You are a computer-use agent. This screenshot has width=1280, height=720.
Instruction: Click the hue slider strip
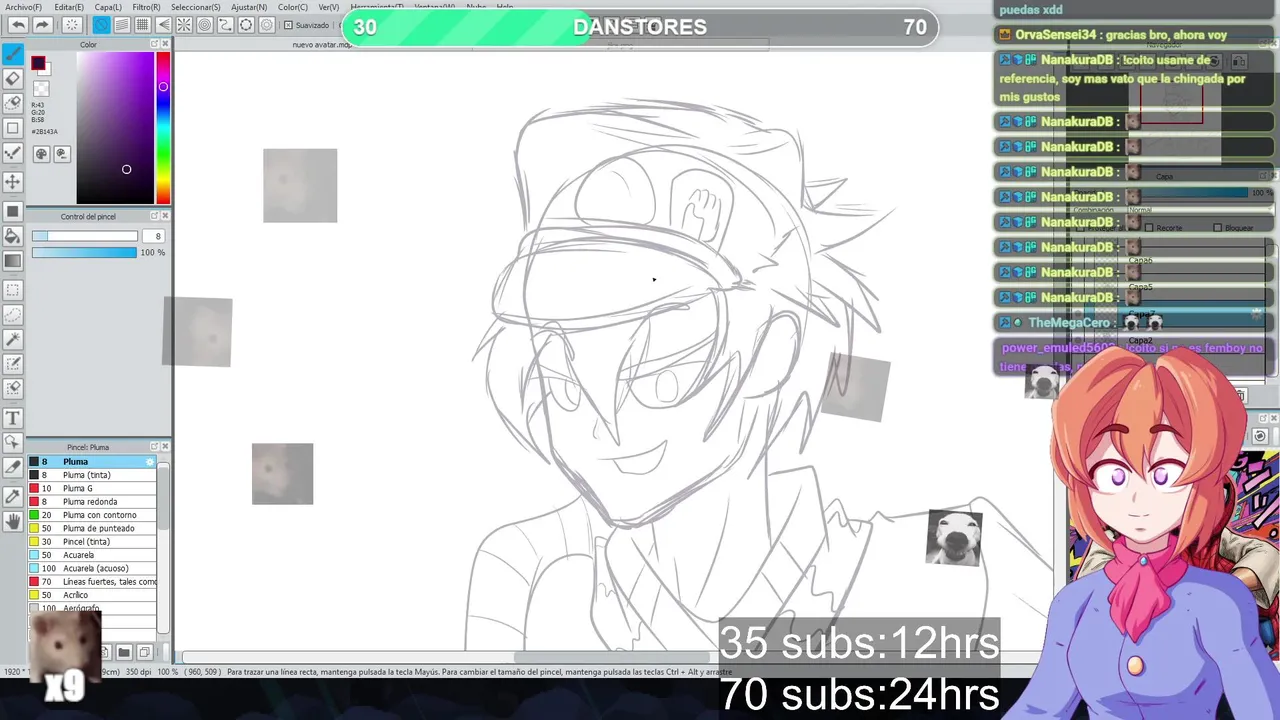[x=163, y=128]
